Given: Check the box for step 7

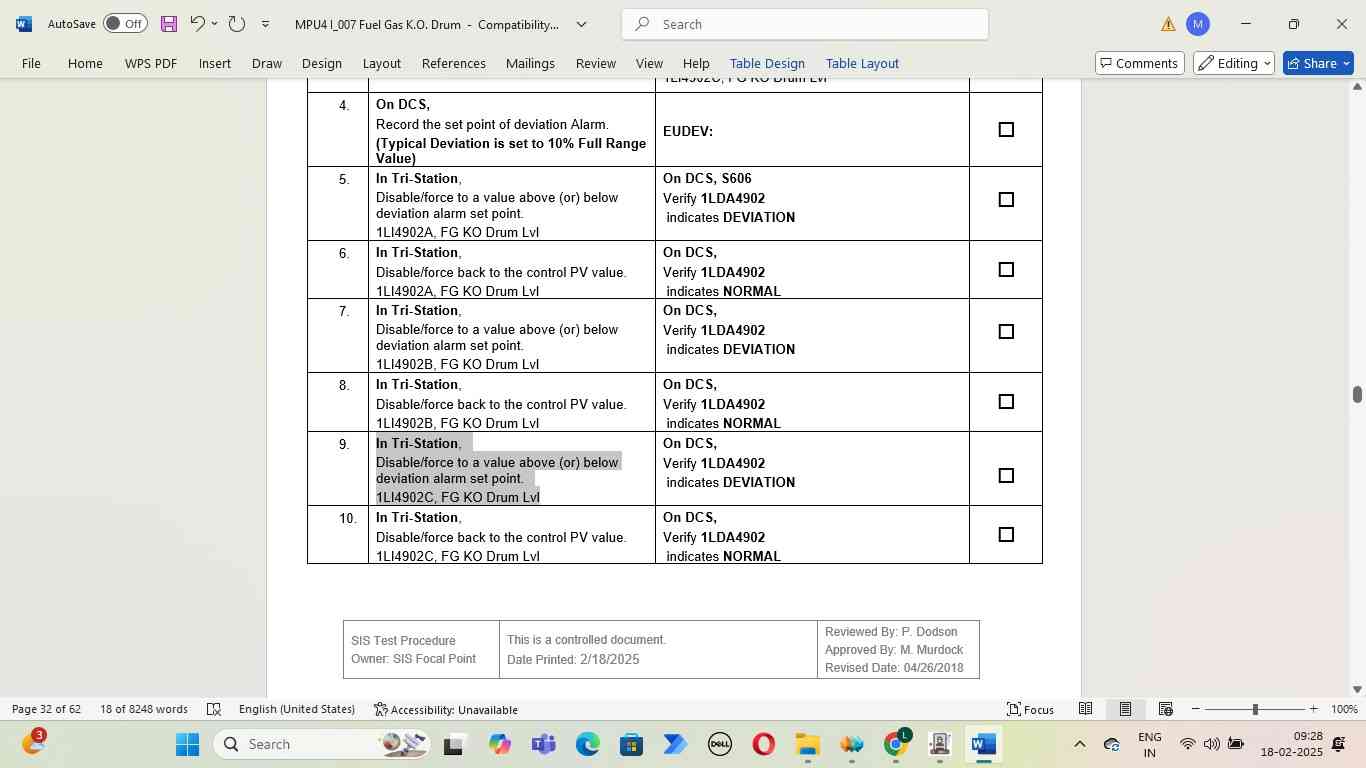Looking at the screenshot, I should pos(1006,332).
